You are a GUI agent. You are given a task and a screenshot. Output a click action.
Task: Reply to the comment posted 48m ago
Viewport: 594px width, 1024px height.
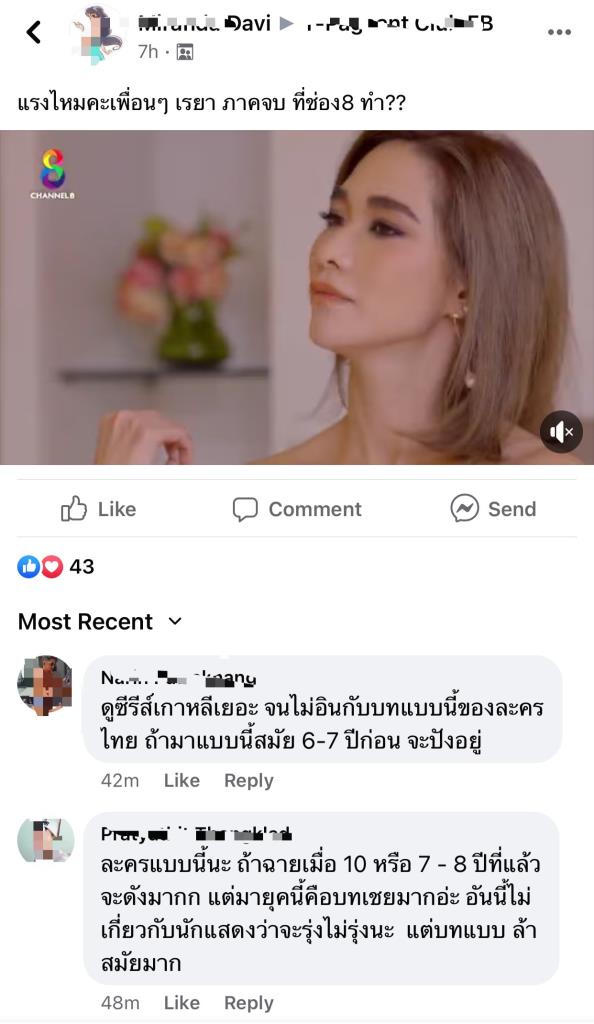249,1004
